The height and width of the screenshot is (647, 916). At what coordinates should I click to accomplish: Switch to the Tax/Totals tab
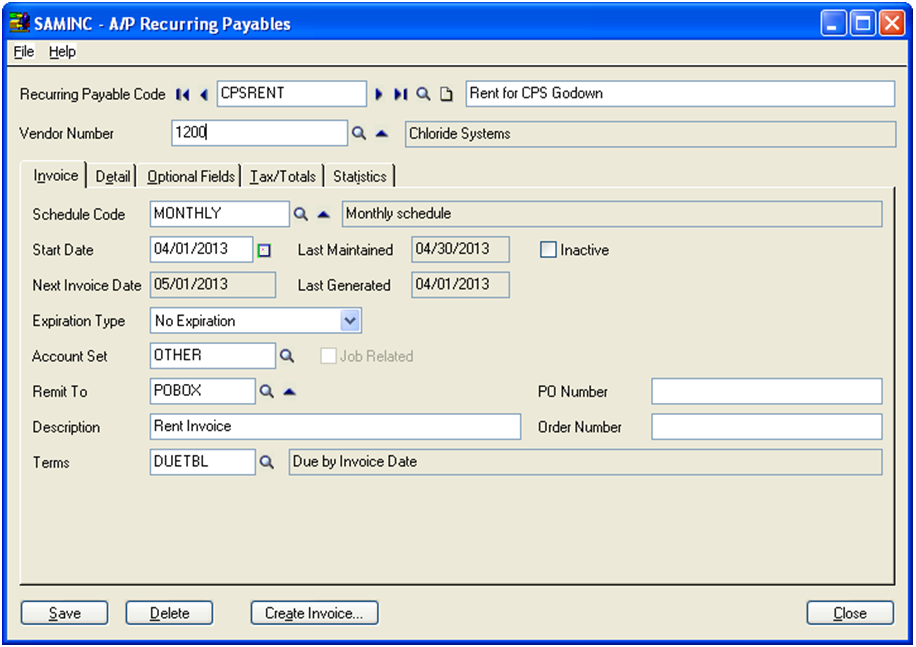[x=283, y=176]
